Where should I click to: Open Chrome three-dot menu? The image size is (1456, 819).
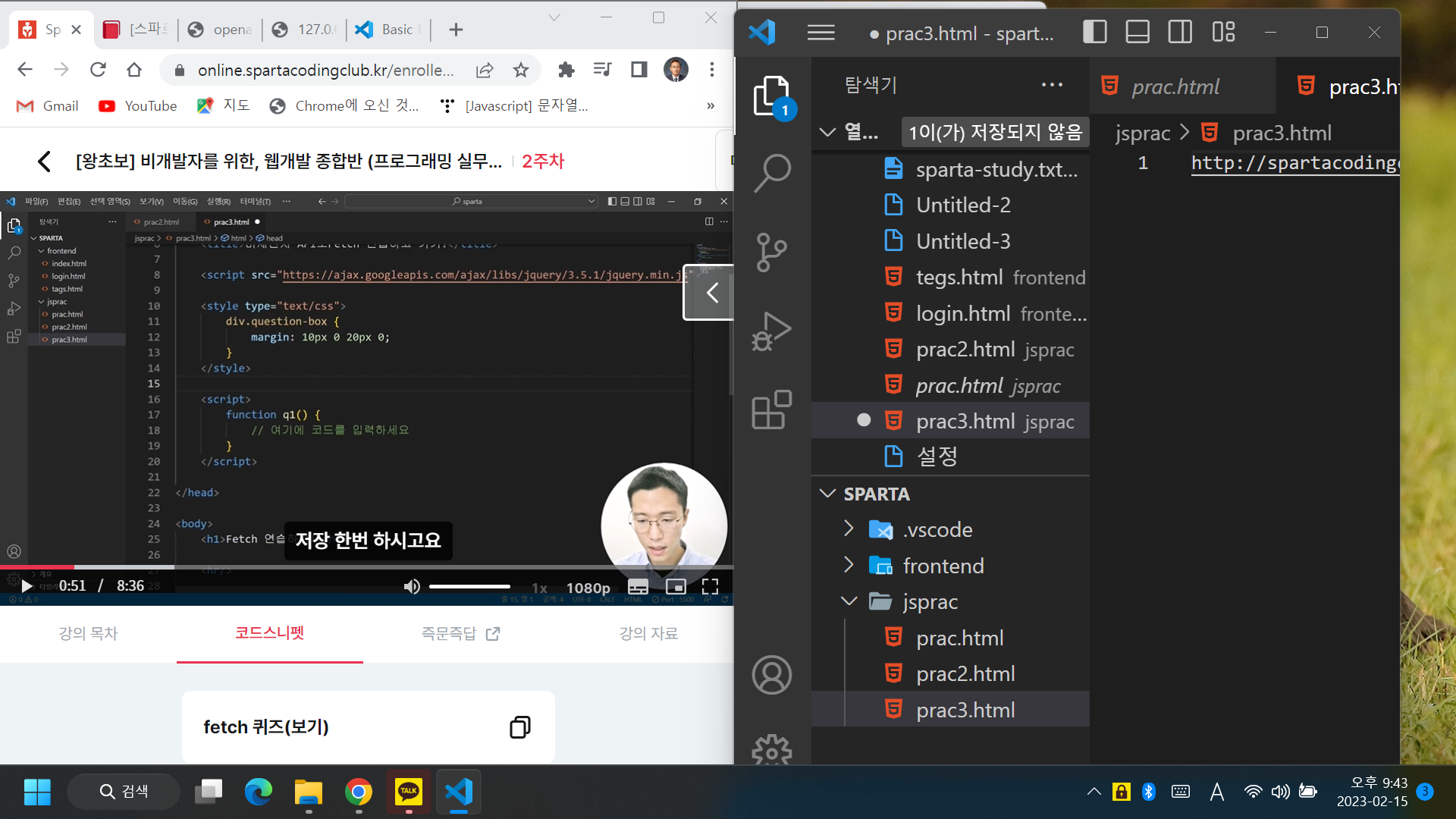[711, 70]
